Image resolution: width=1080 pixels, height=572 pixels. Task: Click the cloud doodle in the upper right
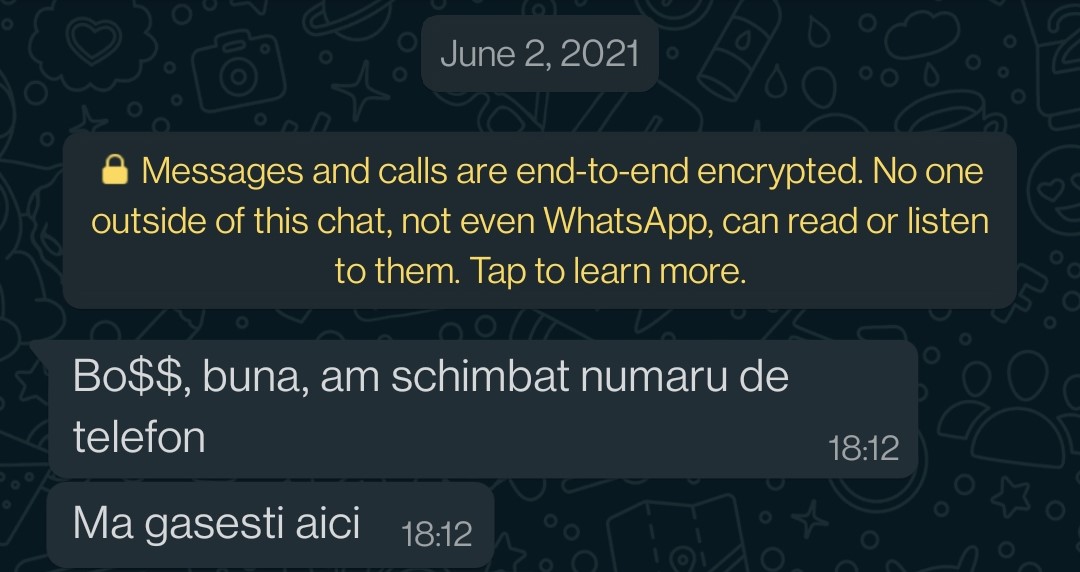click(x=922, y=35)
